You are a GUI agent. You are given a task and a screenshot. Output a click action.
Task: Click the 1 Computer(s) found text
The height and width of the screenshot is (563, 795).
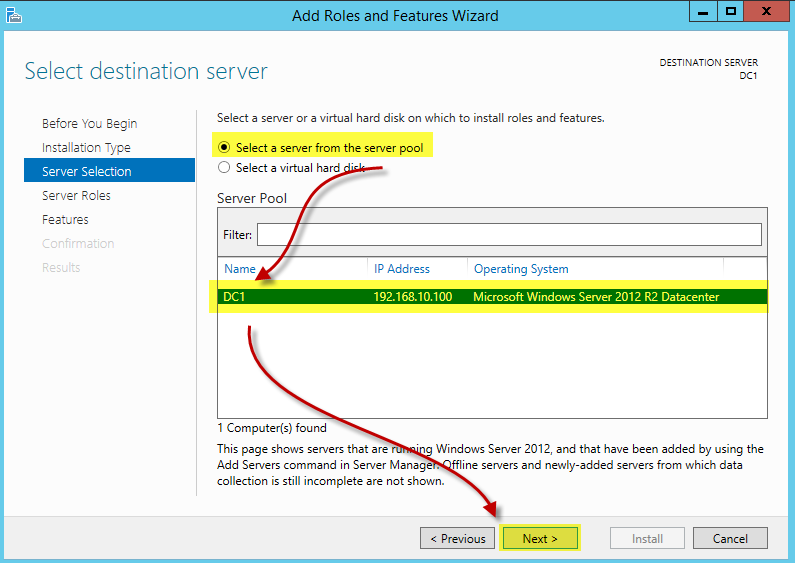tap(272, 428)
